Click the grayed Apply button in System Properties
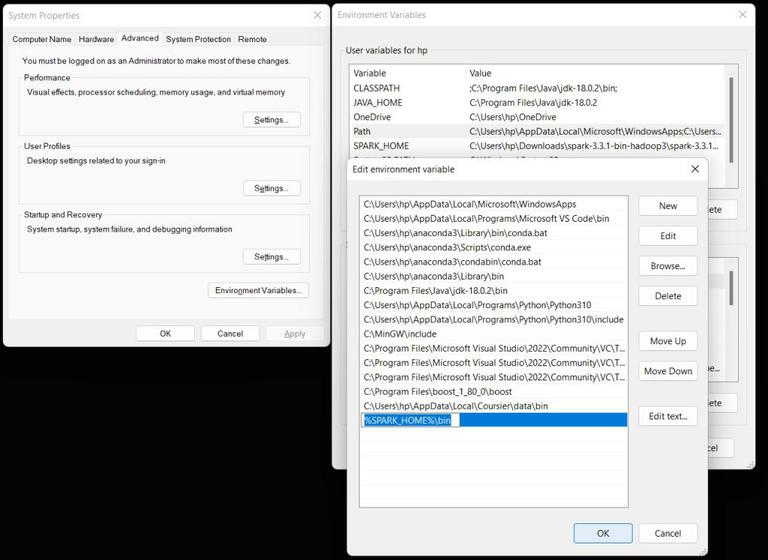Screen dimensions: 768x560 294,334
